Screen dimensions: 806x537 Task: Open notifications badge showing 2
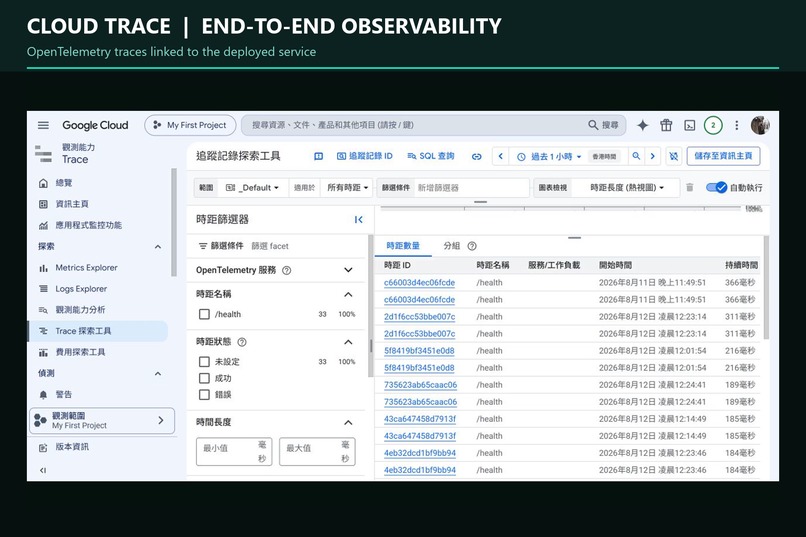[713, 125]
